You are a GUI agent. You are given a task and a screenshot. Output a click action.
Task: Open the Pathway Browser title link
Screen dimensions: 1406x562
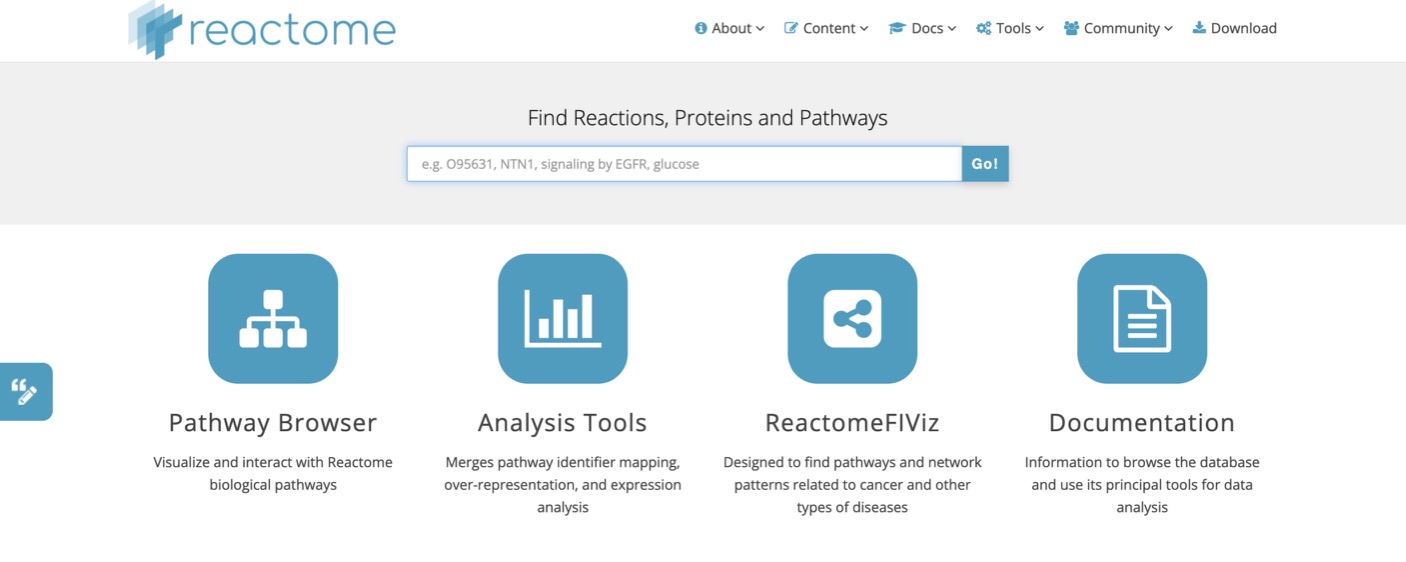273,423
